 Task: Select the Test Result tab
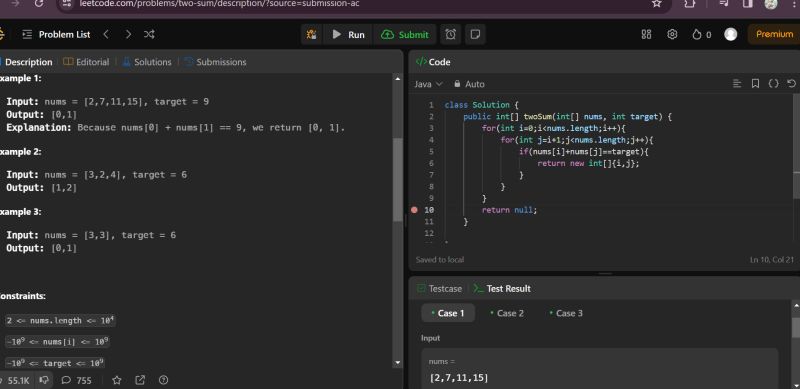click(x=502, y=288)
